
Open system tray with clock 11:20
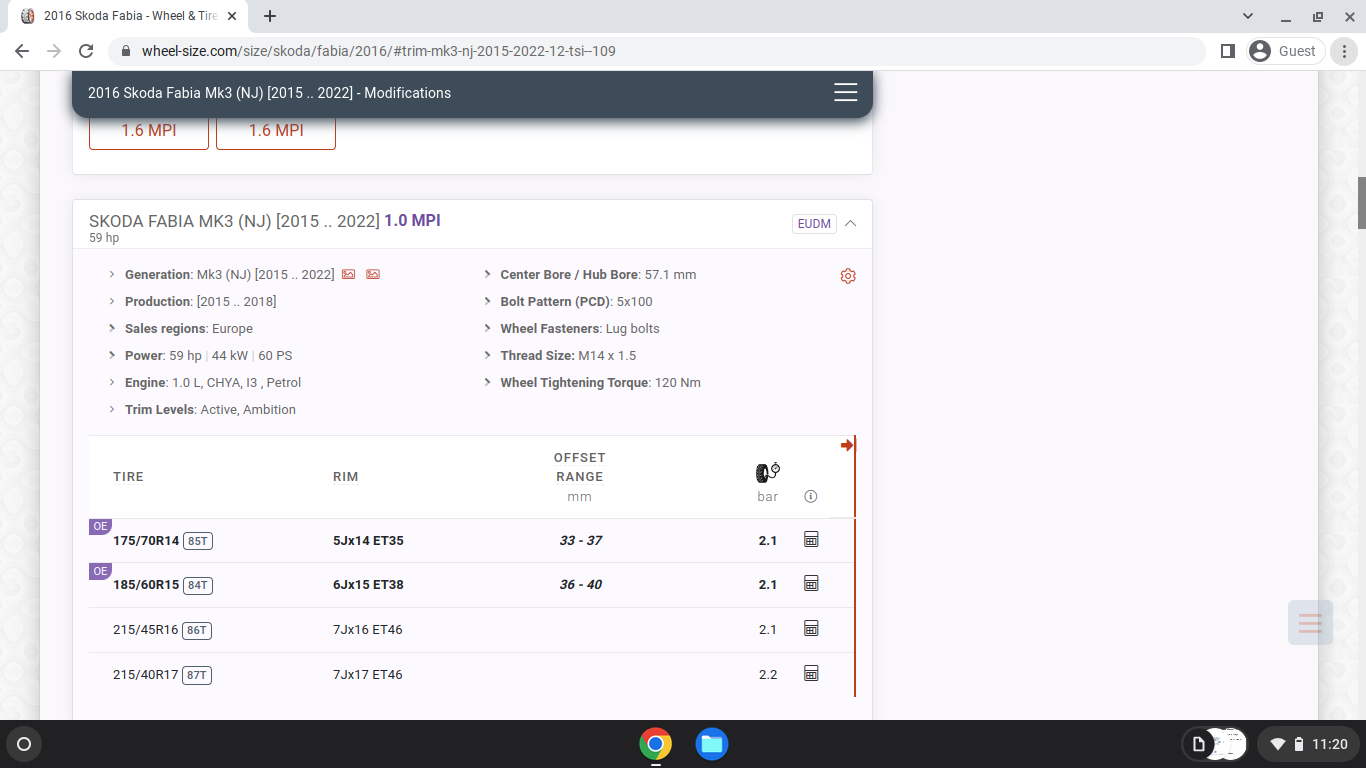pos(1309,744)
